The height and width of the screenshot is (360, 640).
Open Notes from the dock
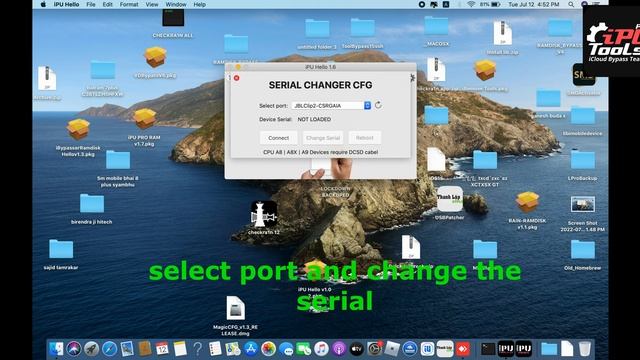180,349
